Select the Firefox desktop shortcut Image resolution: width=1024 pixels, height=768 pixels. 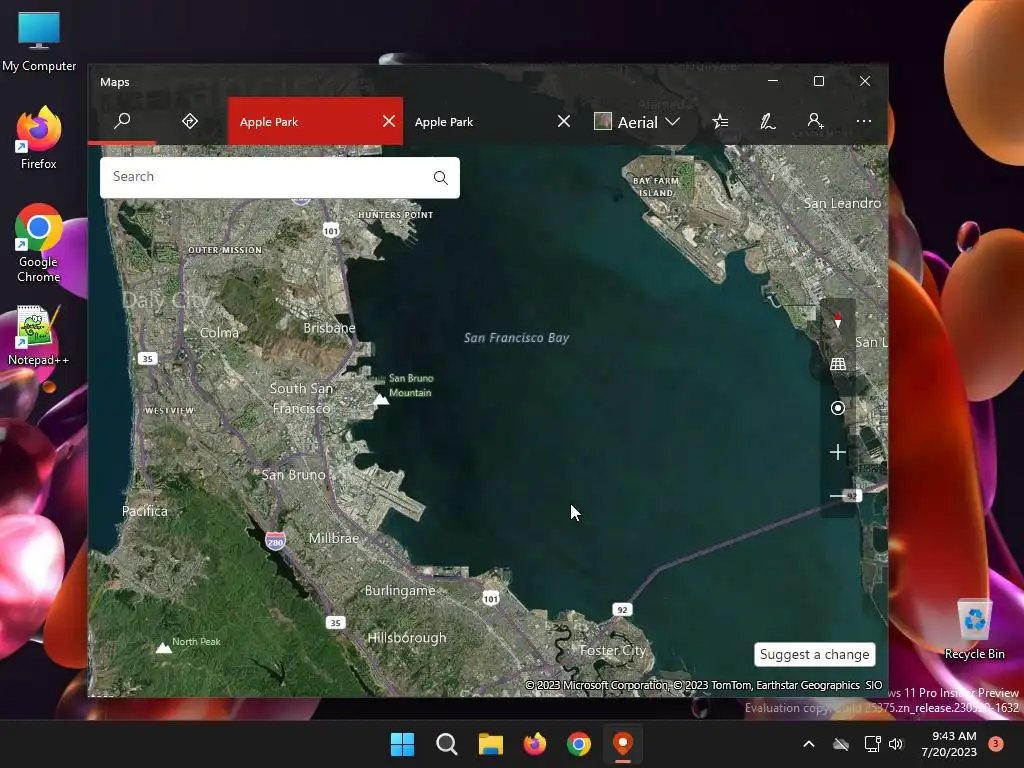39,138
